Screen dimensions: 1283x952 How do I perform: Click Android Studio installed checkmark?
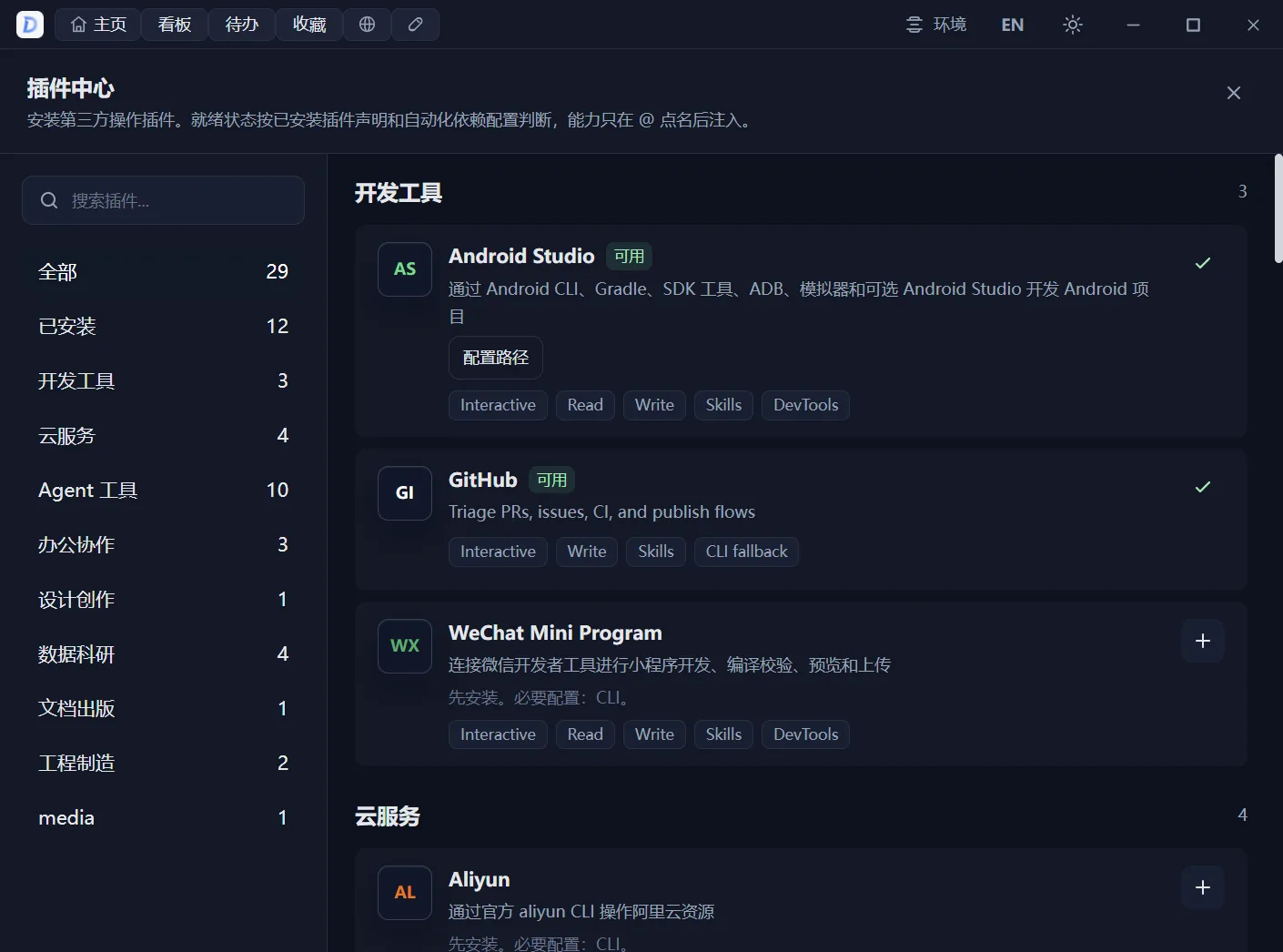[x=1203, y=263]
